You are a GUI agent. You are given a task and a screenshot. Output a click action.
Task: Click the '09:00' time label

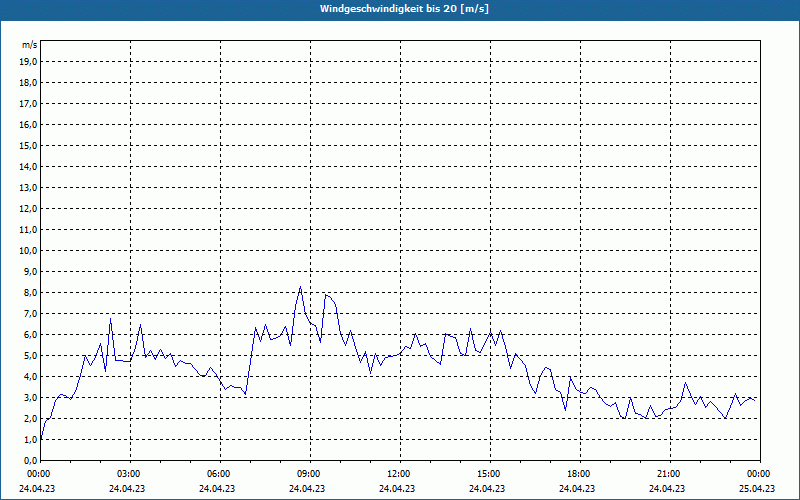coord(310,474)
